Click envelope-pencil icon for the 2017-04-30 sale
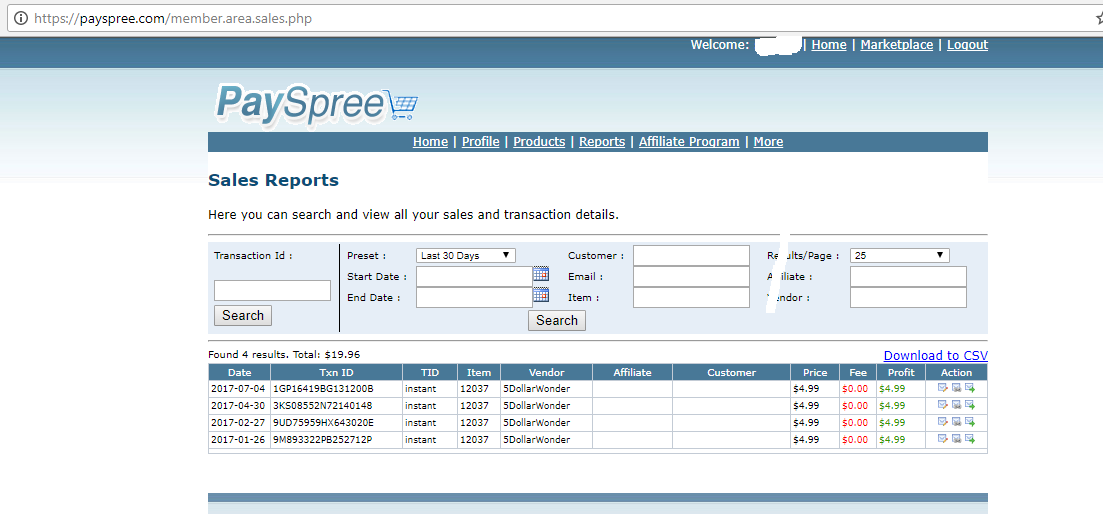The image size is (1103, 514). [943, 405]
